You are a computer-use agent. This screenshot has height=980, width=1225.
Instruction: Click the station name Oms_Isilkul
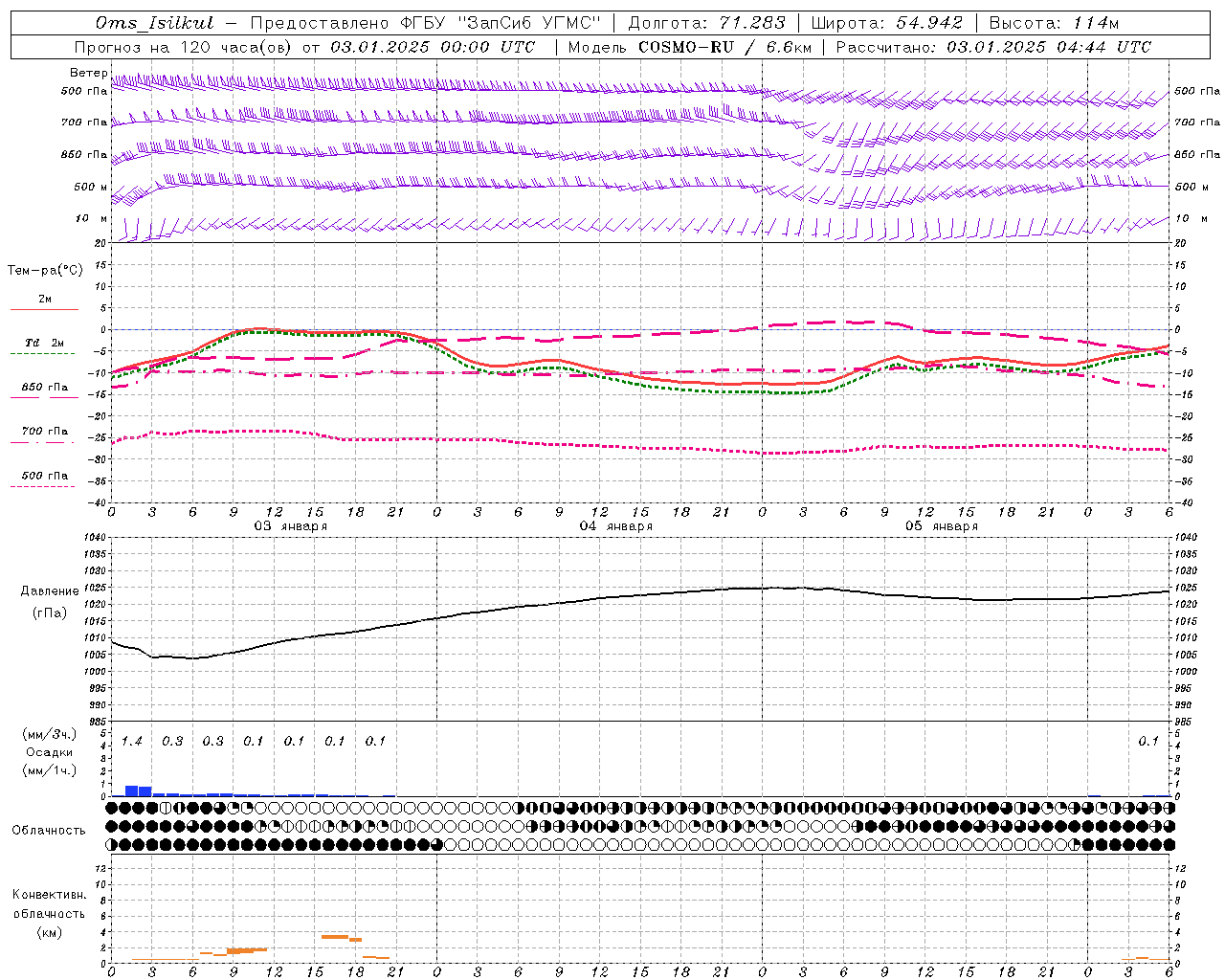click(155, 23)
